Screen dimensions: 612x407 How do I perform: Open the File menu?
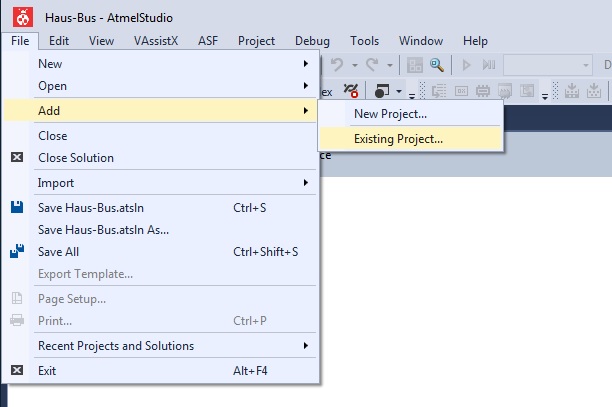20,41
